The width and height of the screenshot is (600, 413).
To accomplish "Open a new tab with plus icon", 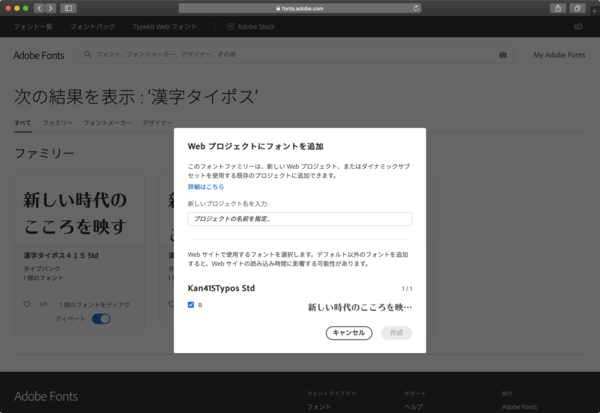I will 594,11.
